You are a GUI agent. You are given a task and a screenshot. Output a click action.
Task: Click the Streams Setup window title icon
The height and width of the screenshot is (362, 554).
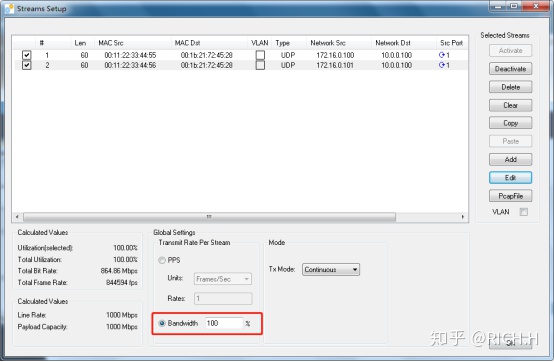pos(10,8)
